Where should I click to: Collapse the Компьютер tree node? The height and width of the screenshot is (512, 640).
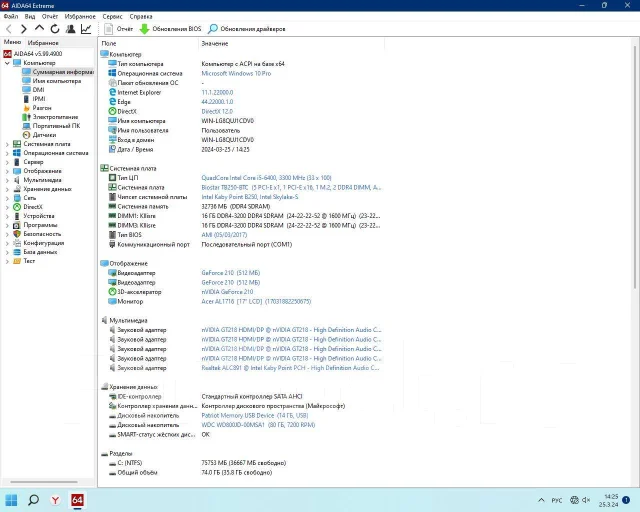[7, 63]
